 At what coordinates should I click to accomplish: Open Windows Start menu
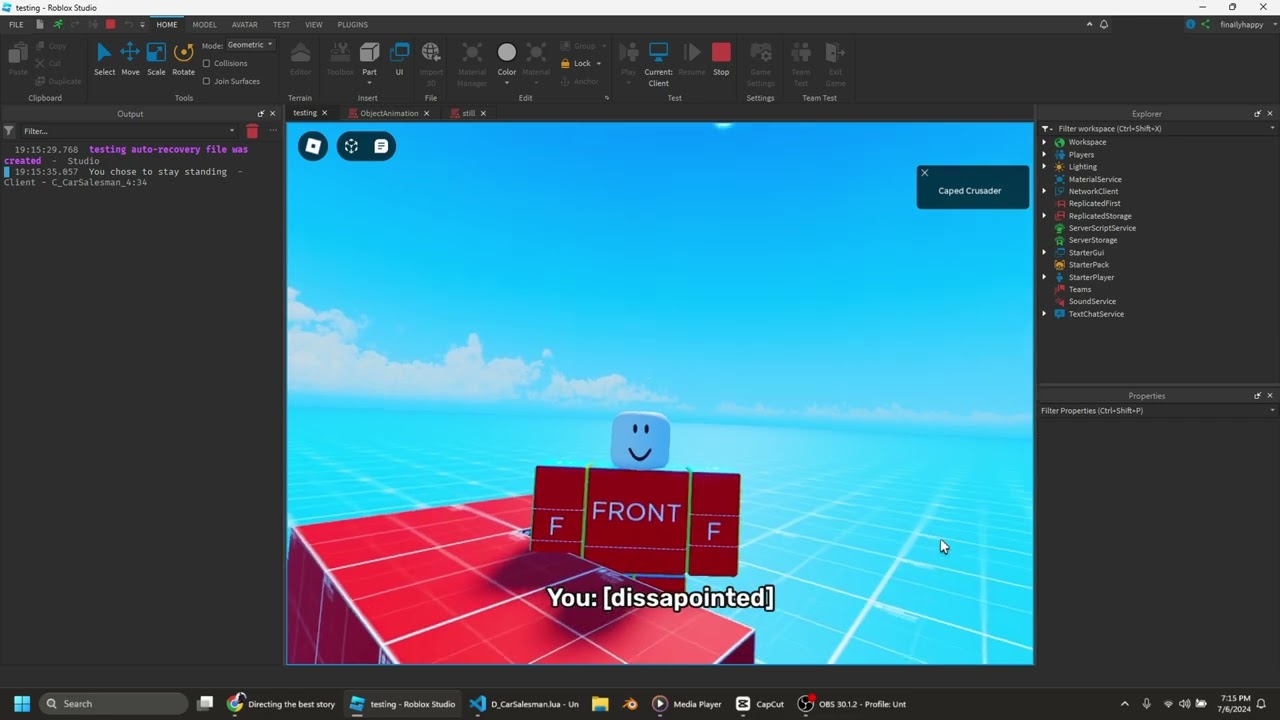click(x=22, y=704)
